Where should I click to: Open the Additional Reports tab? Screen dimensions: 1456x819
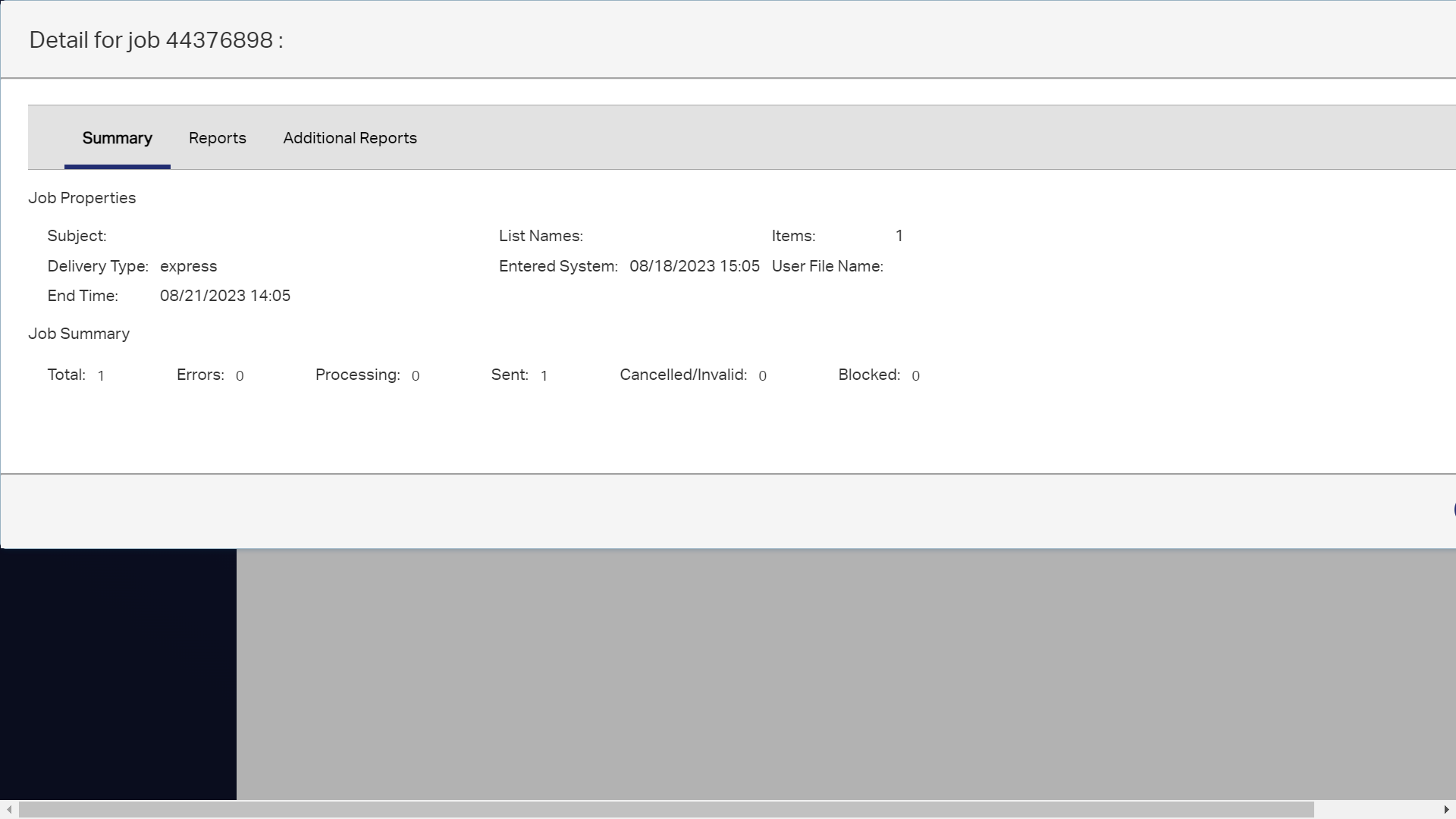(350, 138)
